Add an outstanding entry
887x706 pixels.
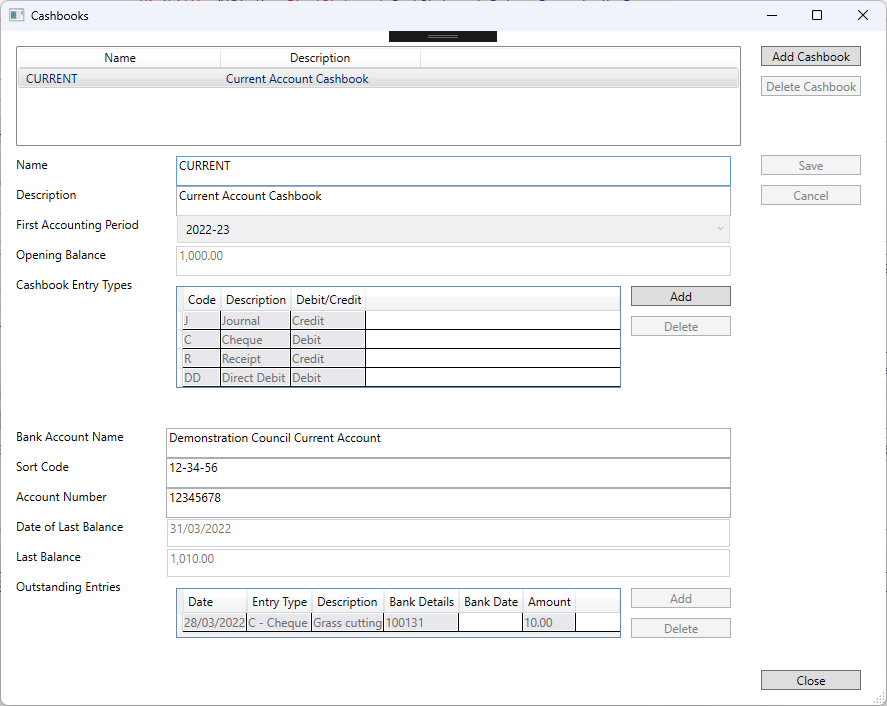point(681,599)
